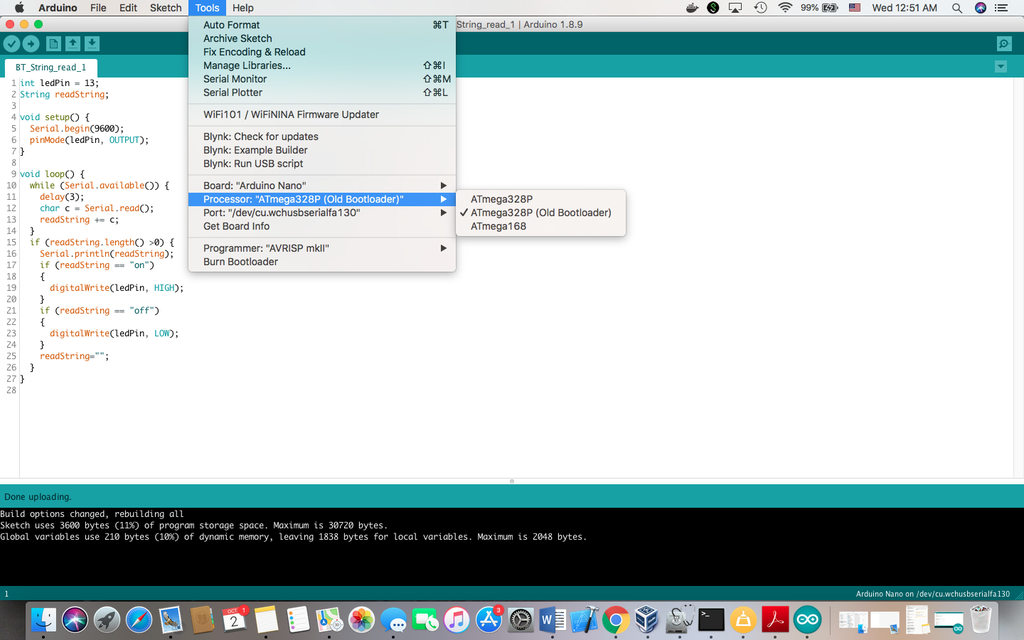1024x640 pixels.
Task: Click the US flag input source icon
Action: (x=854, y=8)
